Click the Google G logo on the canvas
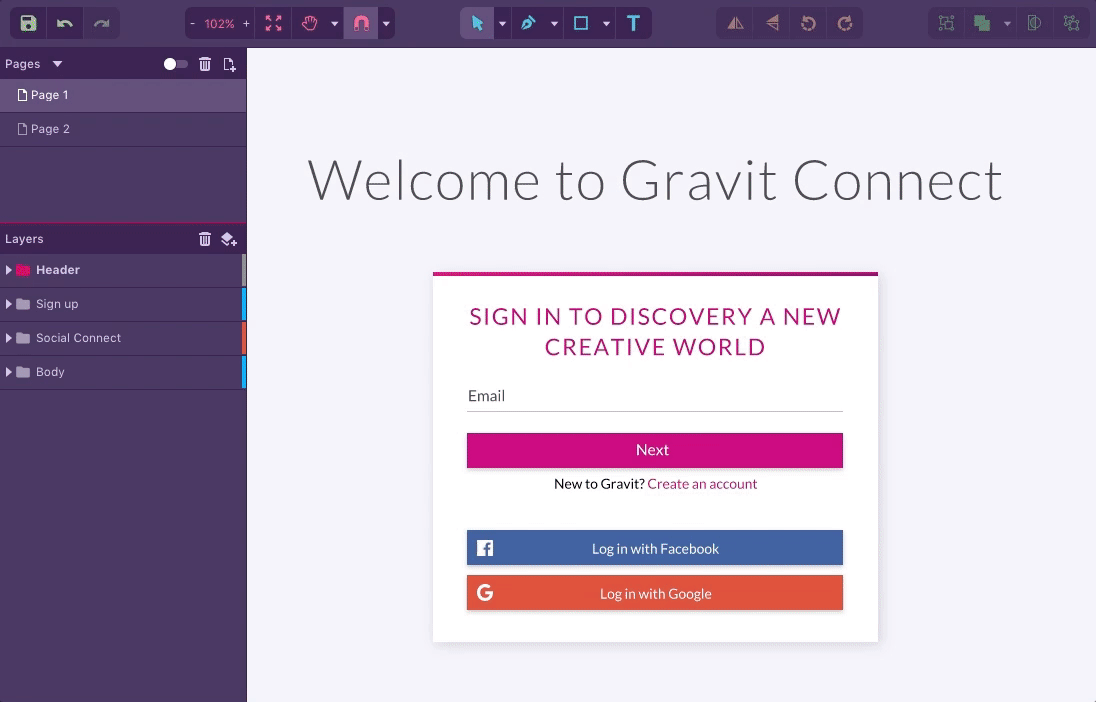 [485, 593]
